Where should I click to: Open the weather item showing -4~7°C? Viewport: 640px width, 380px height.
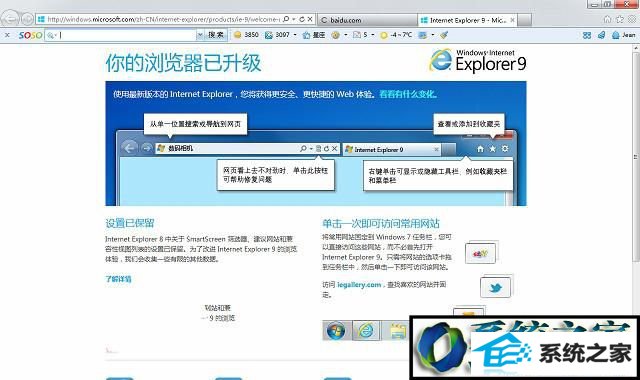tap(396, 35)
